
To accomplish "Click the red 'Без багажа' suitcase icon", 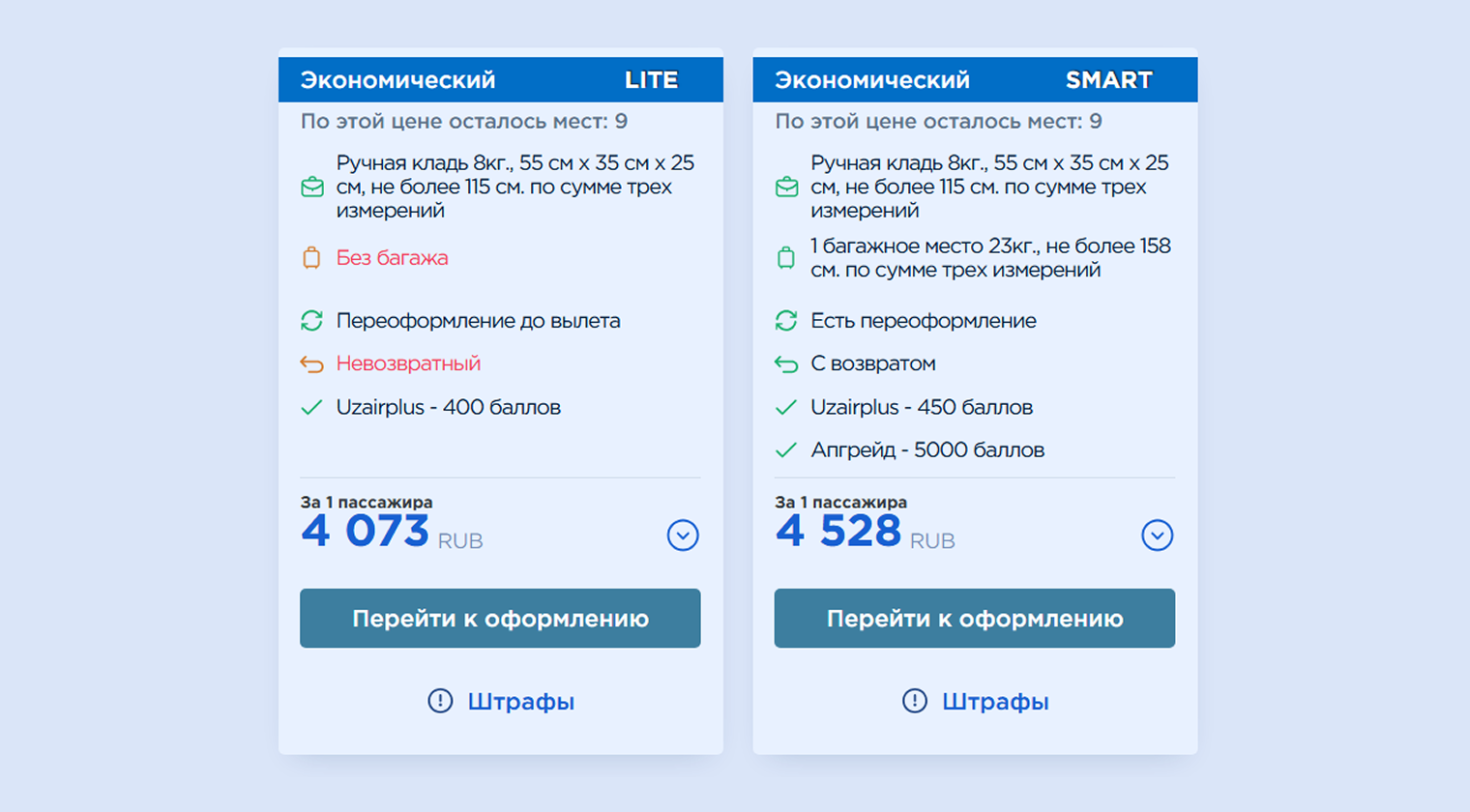I will pos(311,259).
